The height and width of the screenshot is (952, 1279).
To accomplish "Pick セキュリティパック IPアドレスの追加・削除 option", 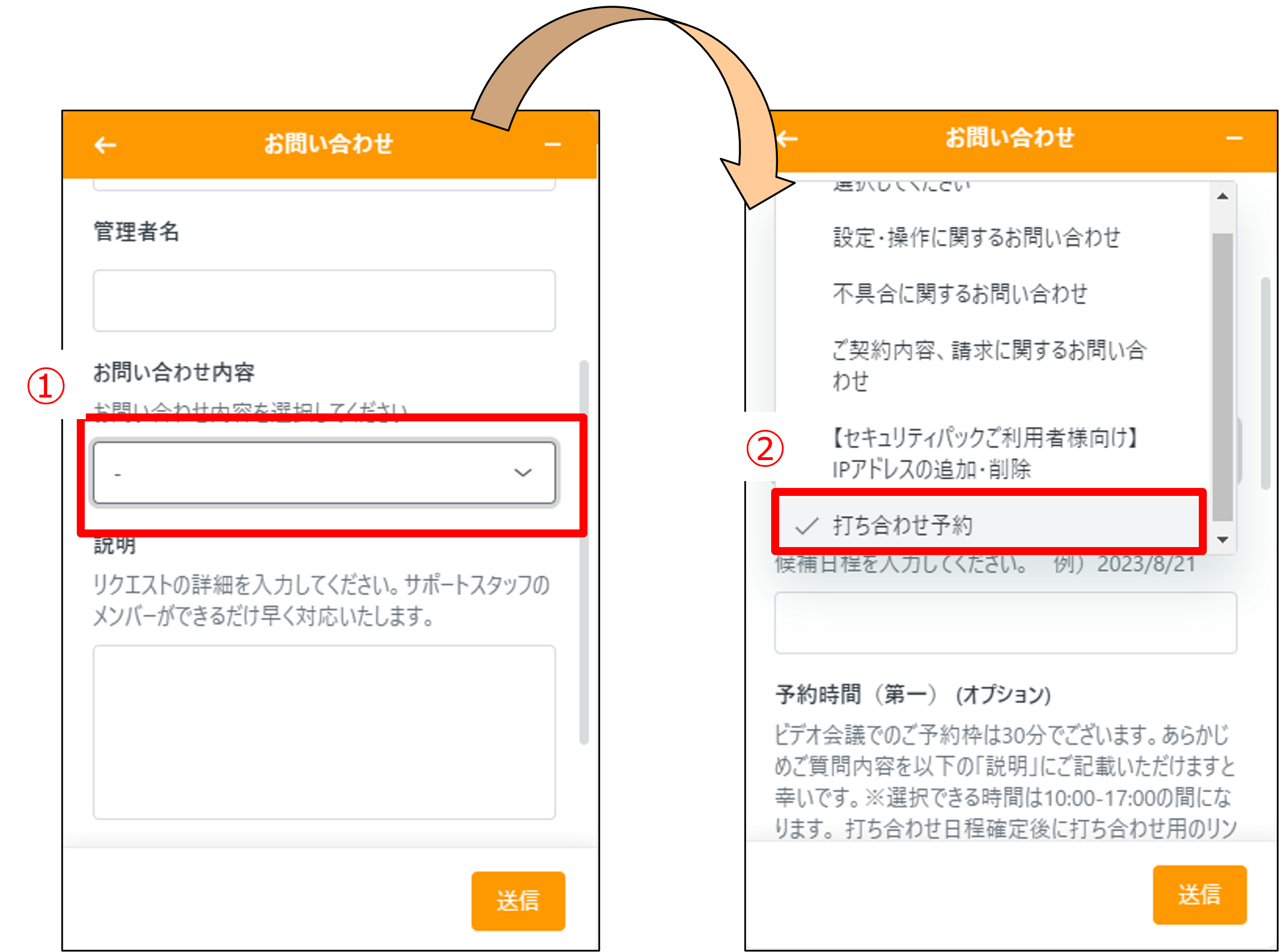I will (x=985, y=453).
